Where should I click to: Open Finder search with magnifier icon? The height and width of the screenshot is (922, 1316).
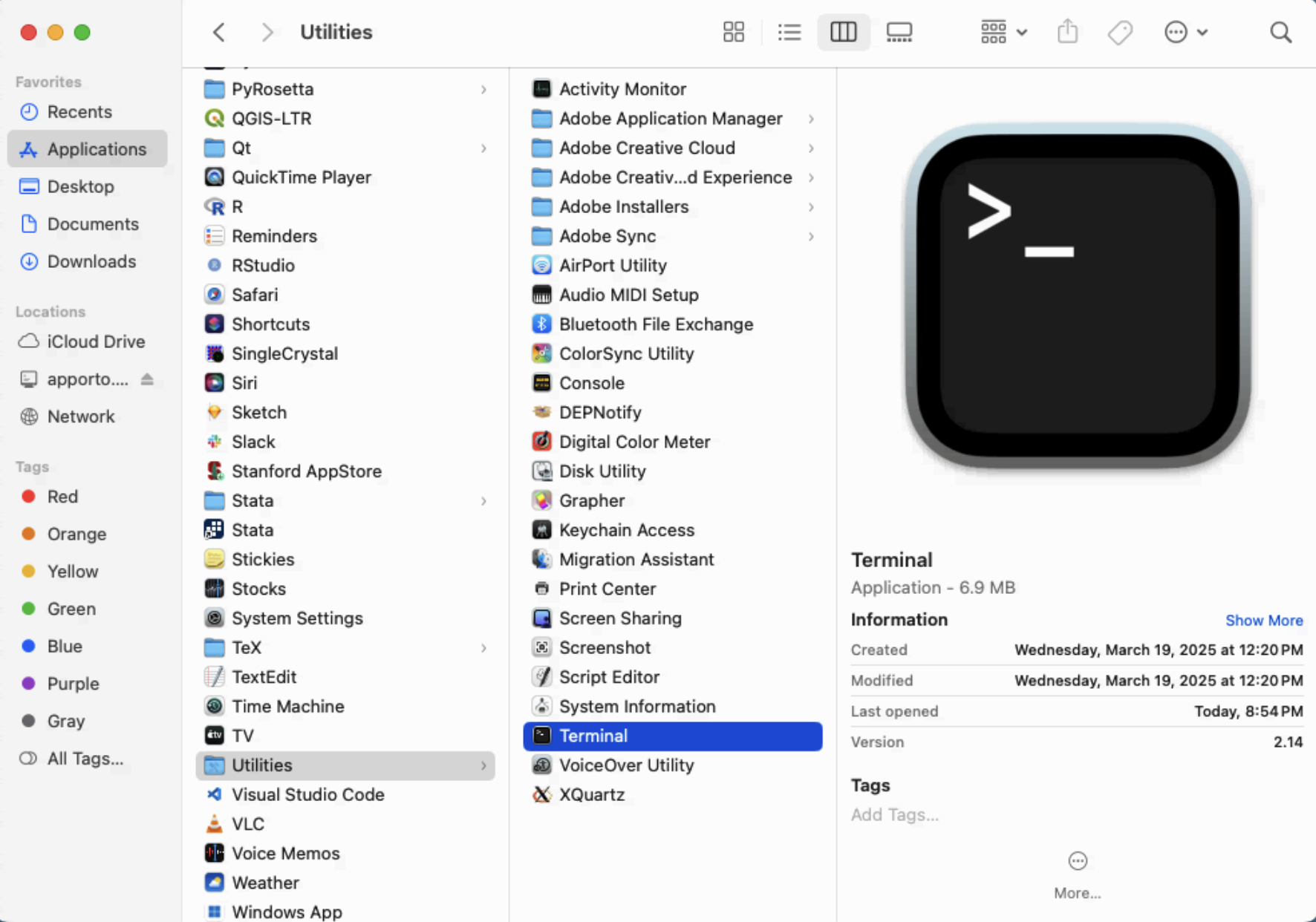point(1280,32)
